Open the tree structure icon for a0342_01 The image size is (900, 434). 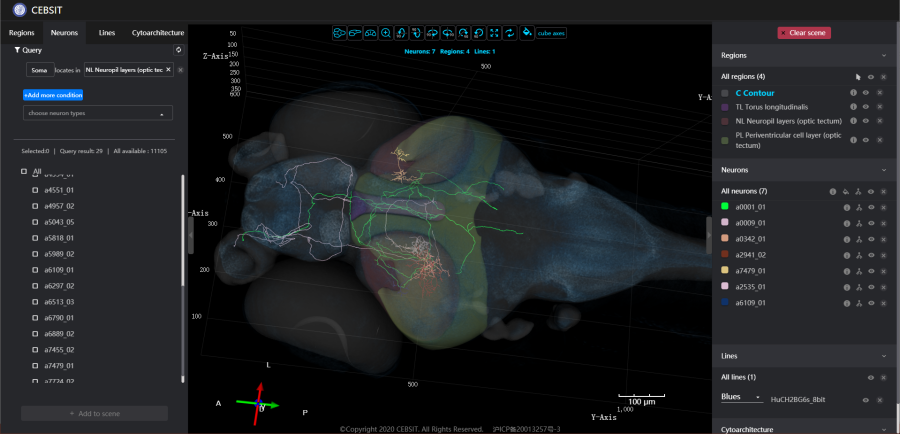tap(858, 239)
